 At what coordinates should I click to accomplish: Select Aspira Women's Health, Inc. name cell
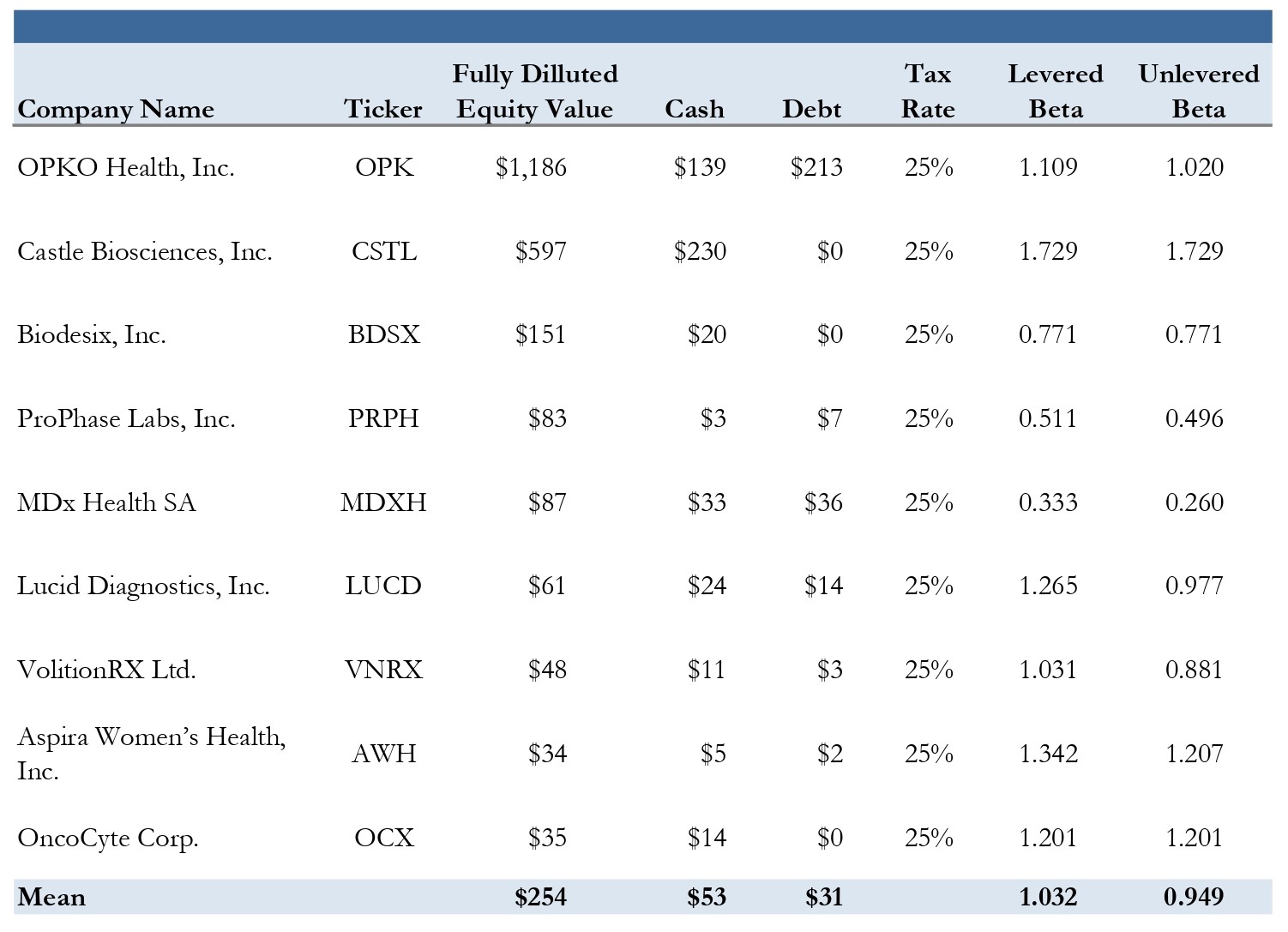pos(151,753)
